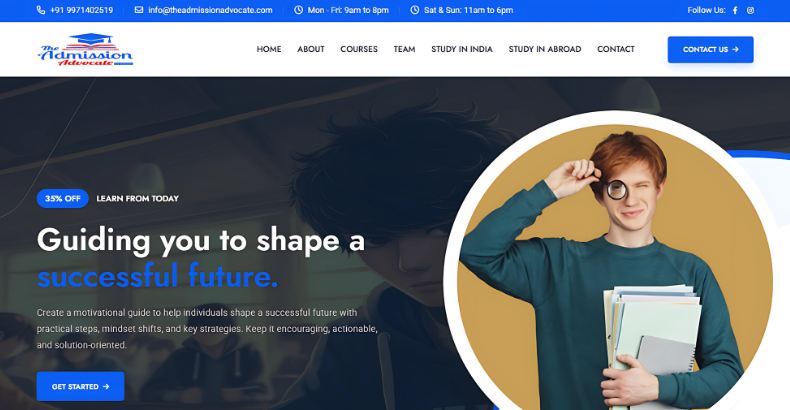Click the Facebook icon in top bar
Viewport: 790px width, 410px height.
click(x=735, y=10)
